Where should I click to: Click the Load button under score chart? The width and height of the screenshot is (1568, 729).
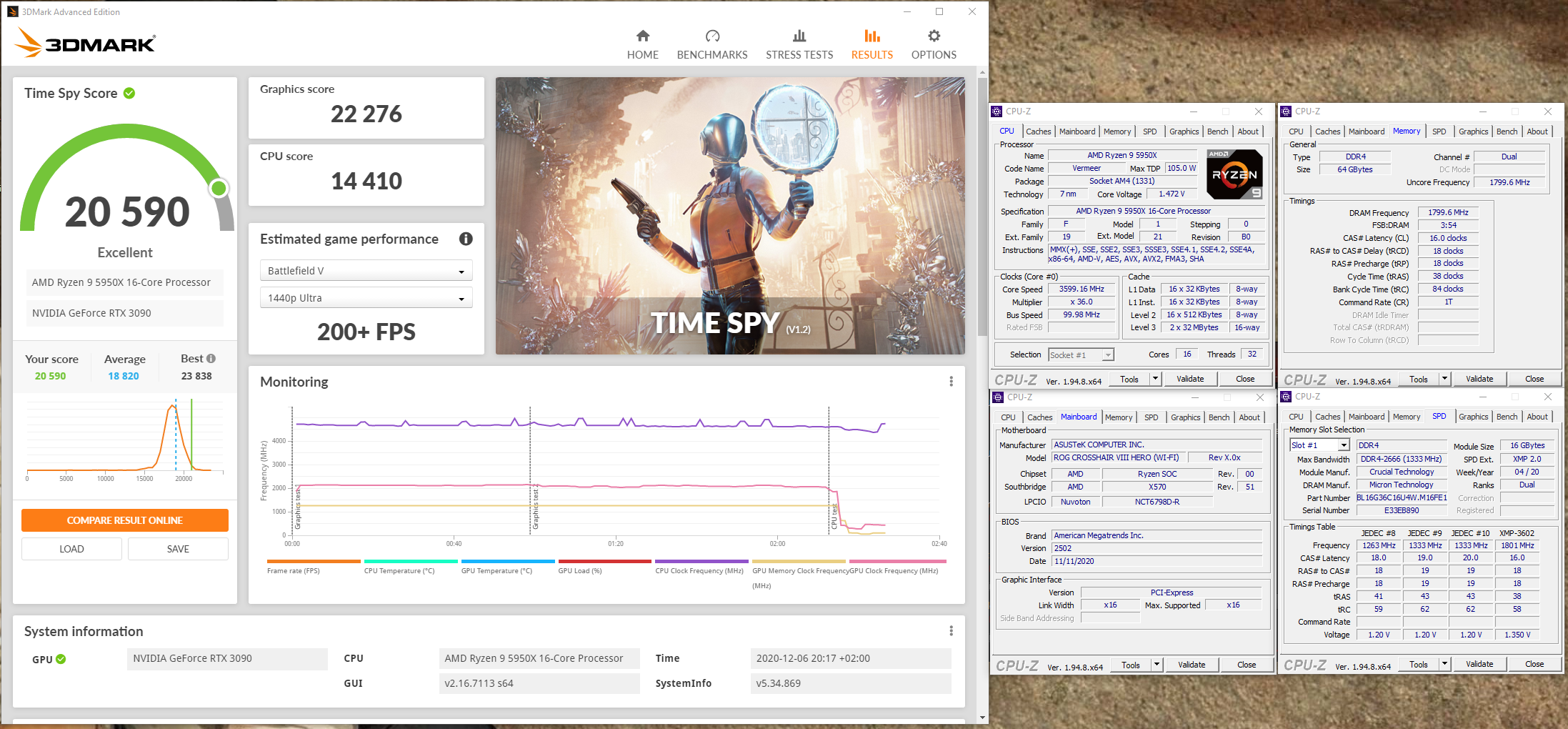point(71,549)
